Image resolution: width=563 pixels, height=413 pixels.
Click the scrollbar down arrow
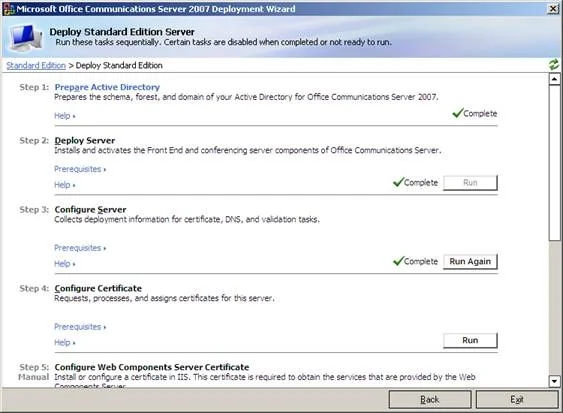pyautogui.click(x=554, y=381)
